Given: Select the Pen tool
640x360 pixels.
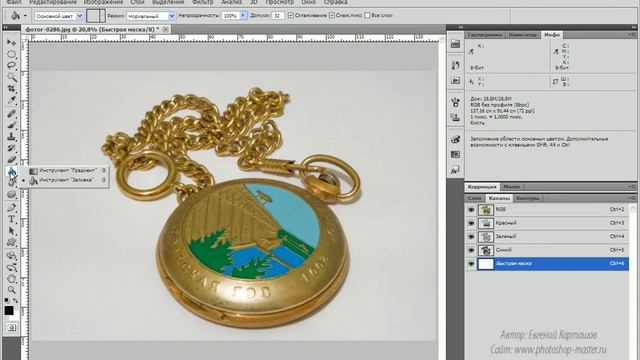Looking at the screenshot, I should (11, 208).
